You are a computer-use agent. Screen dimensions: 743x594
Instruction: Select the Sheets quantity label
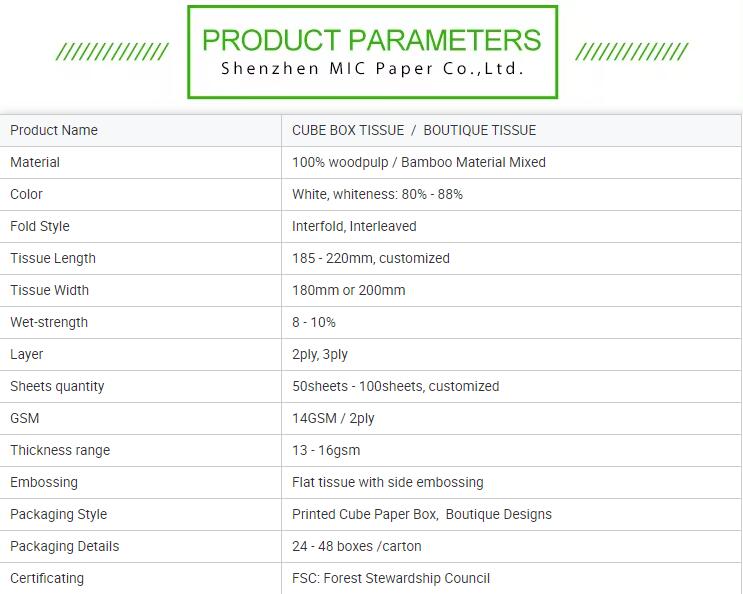[x=57, y=387]
